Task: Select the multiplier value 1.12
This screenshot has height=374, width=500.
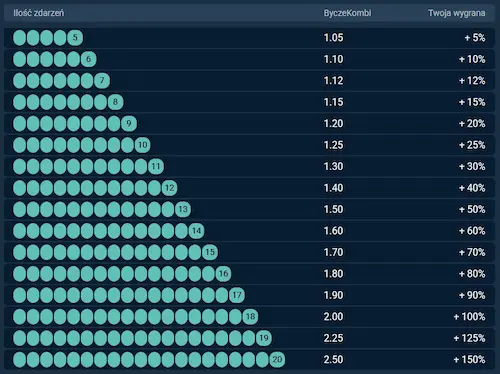Action: point(333,81)
